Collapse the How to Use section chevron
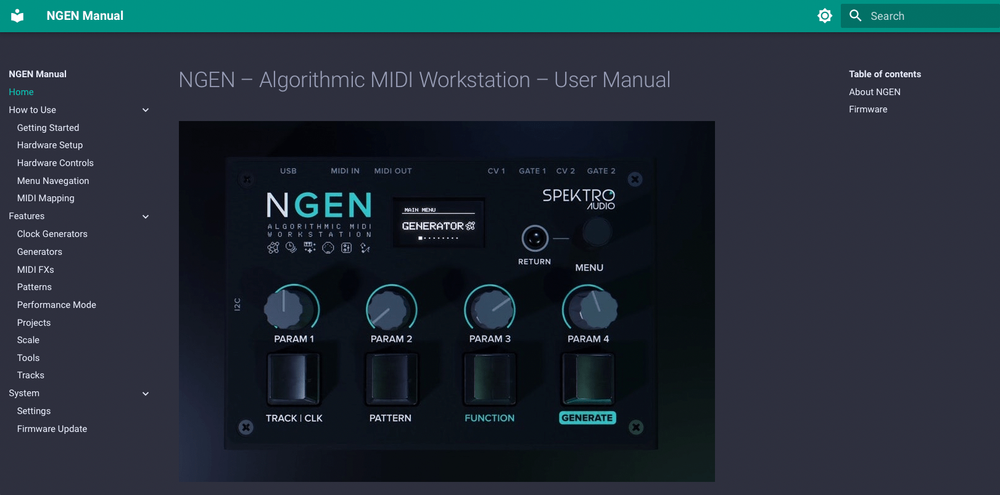The image size is (1000, 495). pos(145,110)
